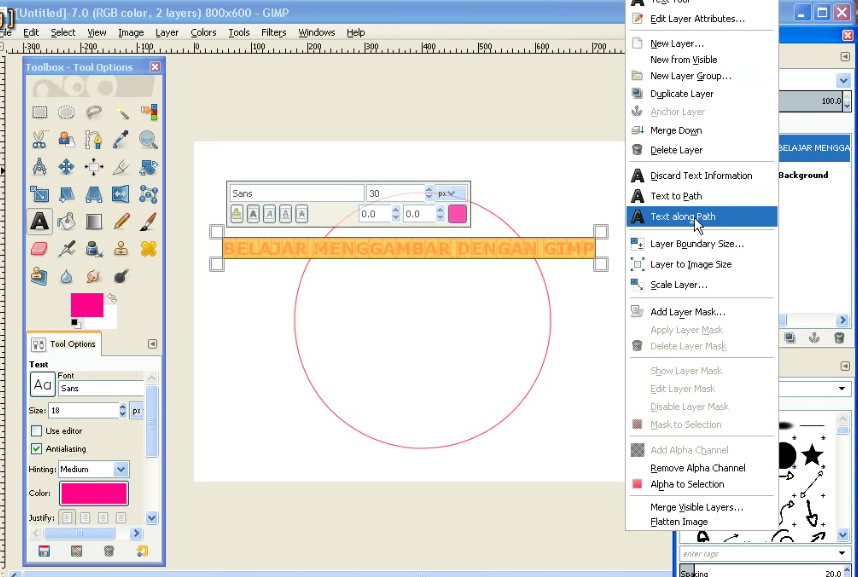
Task: Toggle the Antialiasing checkbox
Action: tap(36, 449)
